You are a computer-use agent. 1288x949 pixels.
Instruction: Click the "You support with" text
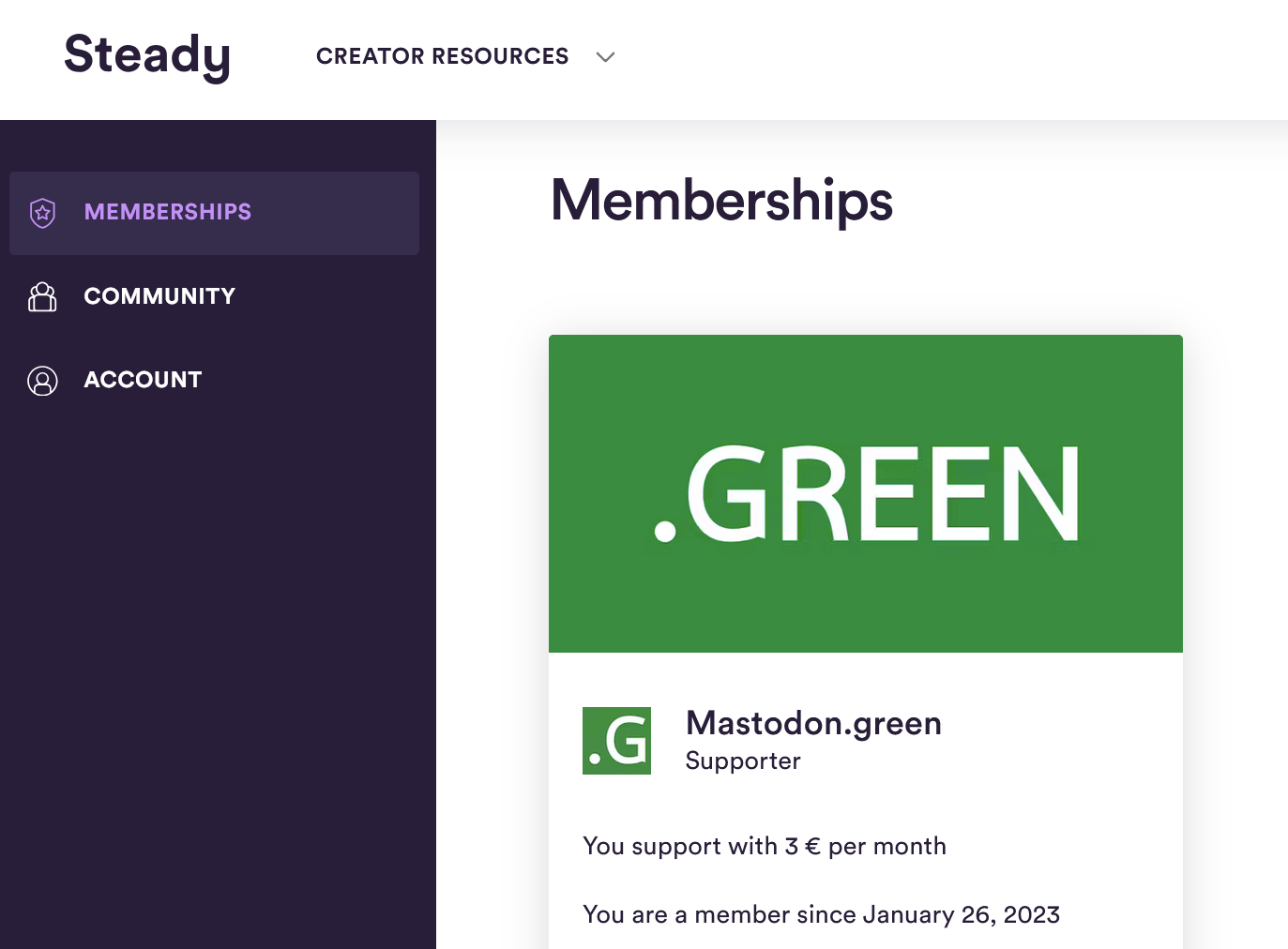coord(679,846)
